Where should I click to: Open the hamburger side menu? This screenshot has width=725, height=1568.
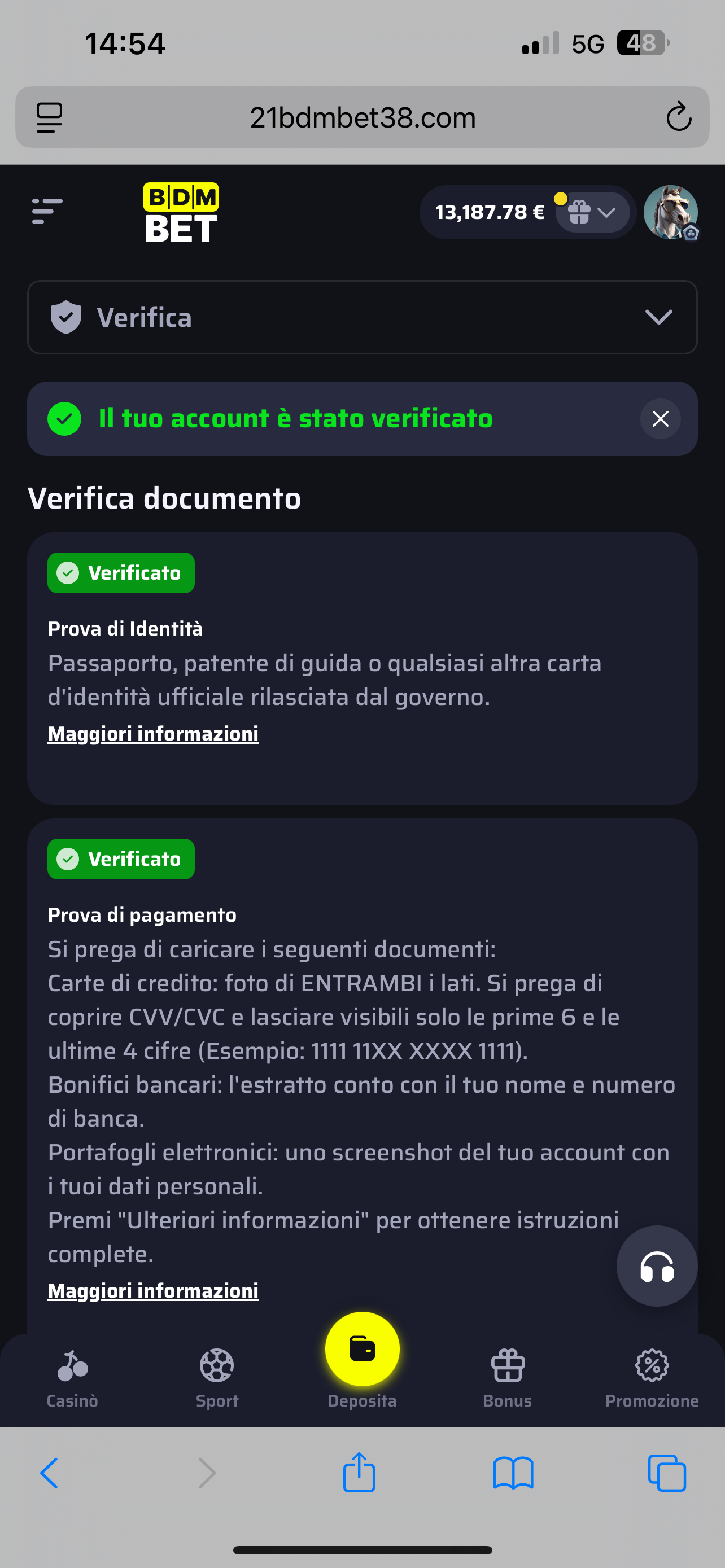[47, 211]
